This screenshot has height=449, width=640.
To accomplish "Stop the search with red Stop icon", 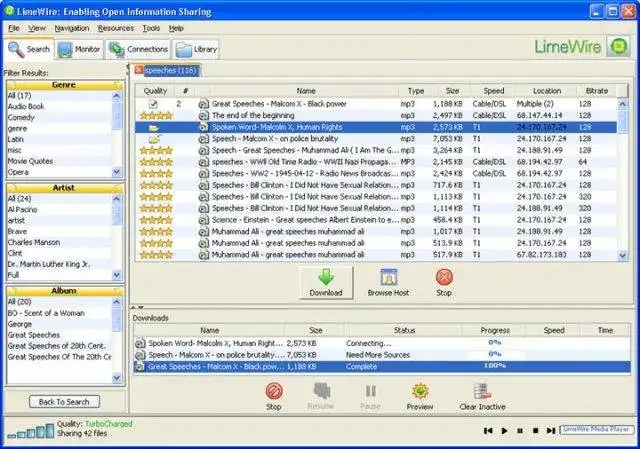I will 444,283.
